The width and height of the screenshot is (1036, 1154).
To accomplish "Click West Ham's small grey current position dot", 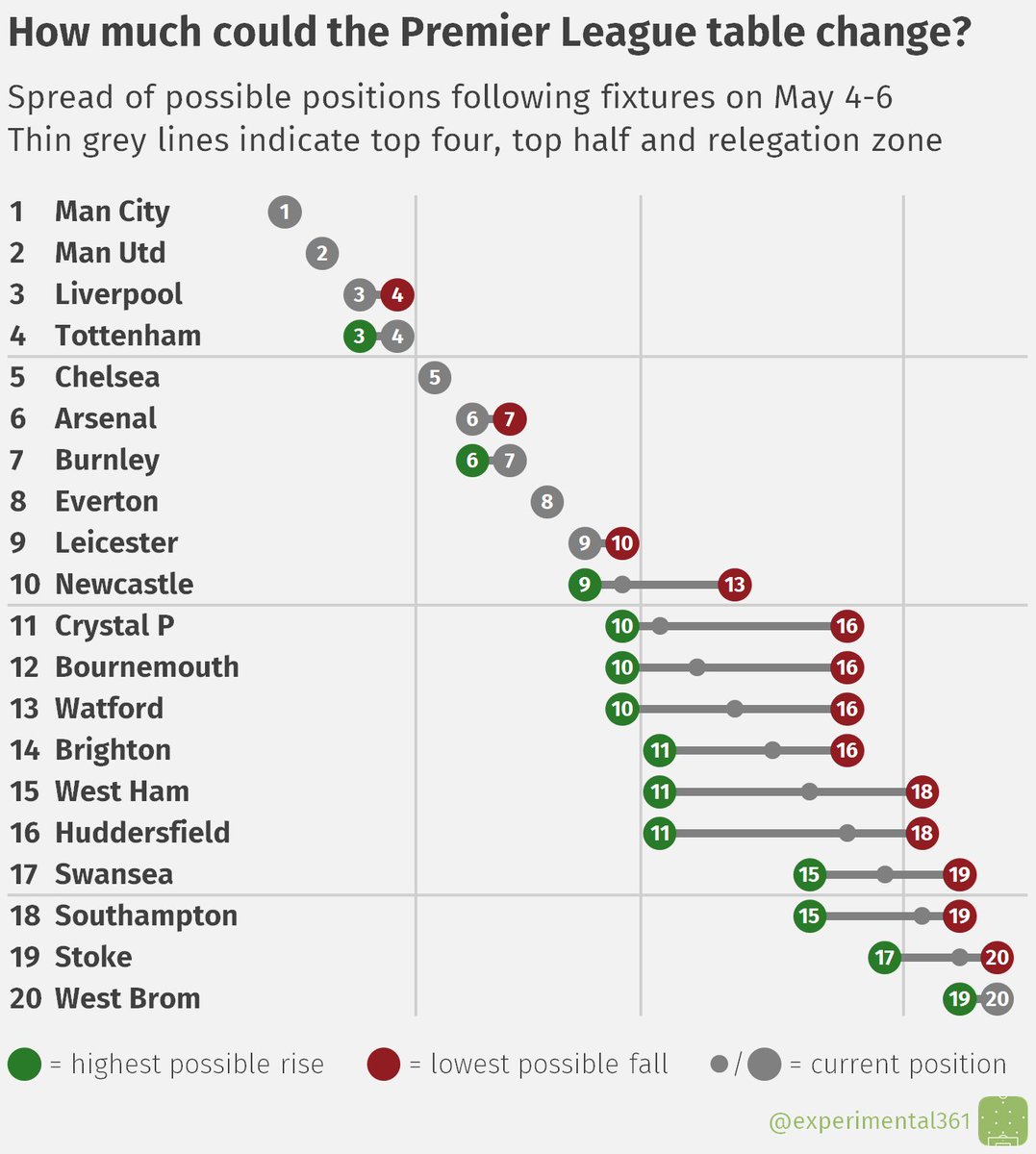I will (810, 791).
